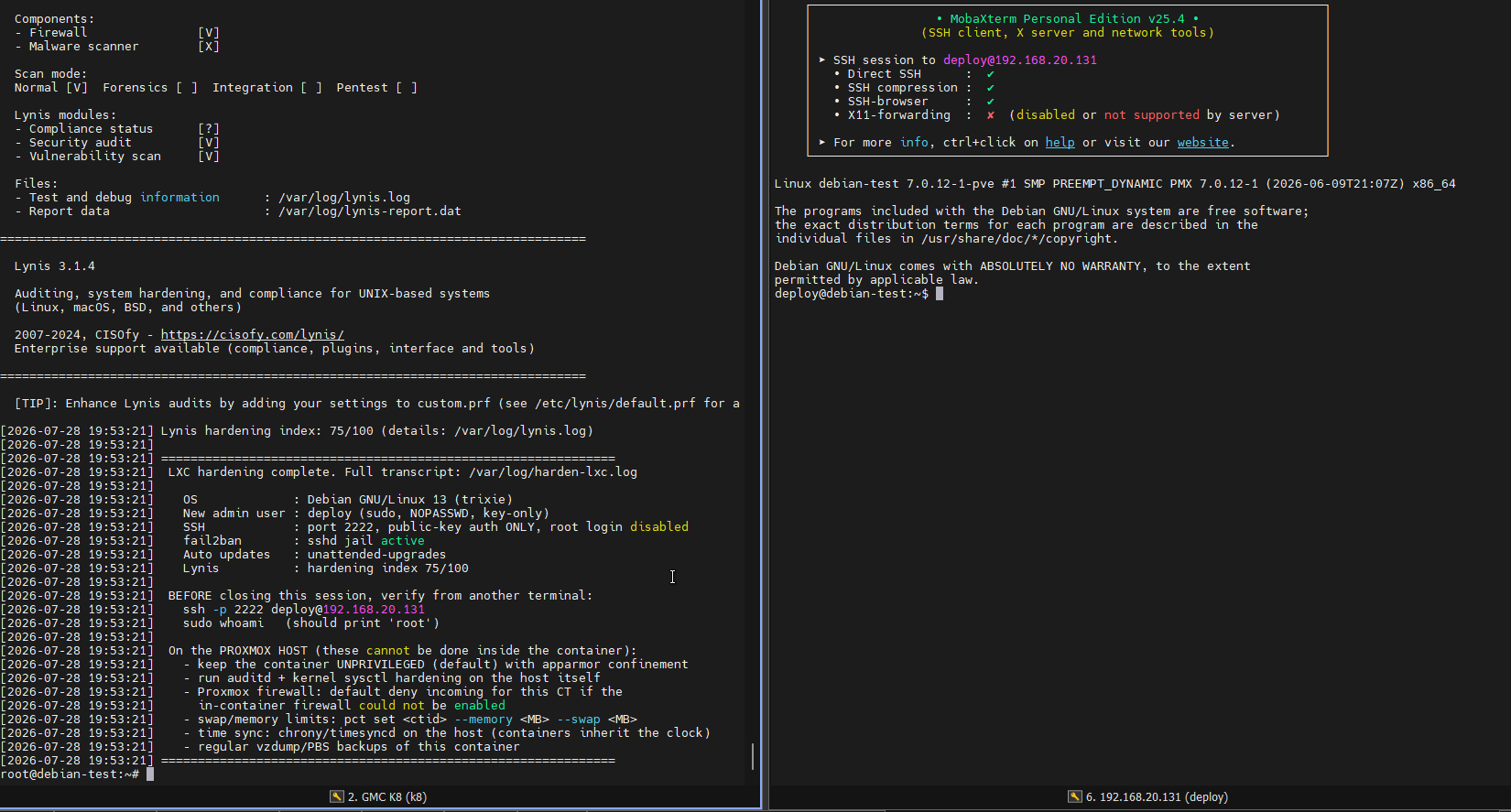Switch to '6. 192.168.20.131 (deploy)' tab
Image resolution: width=1511 pixels, height=812 pixels.
tap(1148, 796)
